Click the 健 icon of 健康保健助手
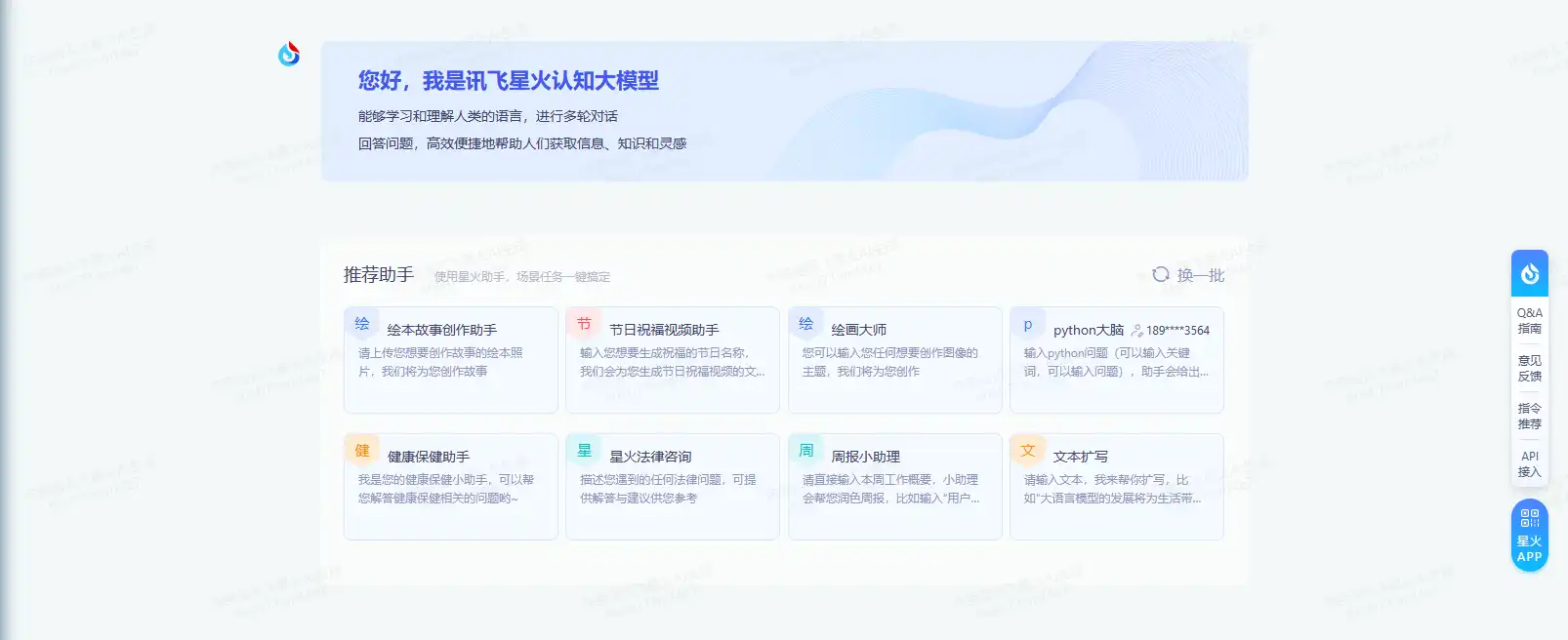 click(362, 451)
